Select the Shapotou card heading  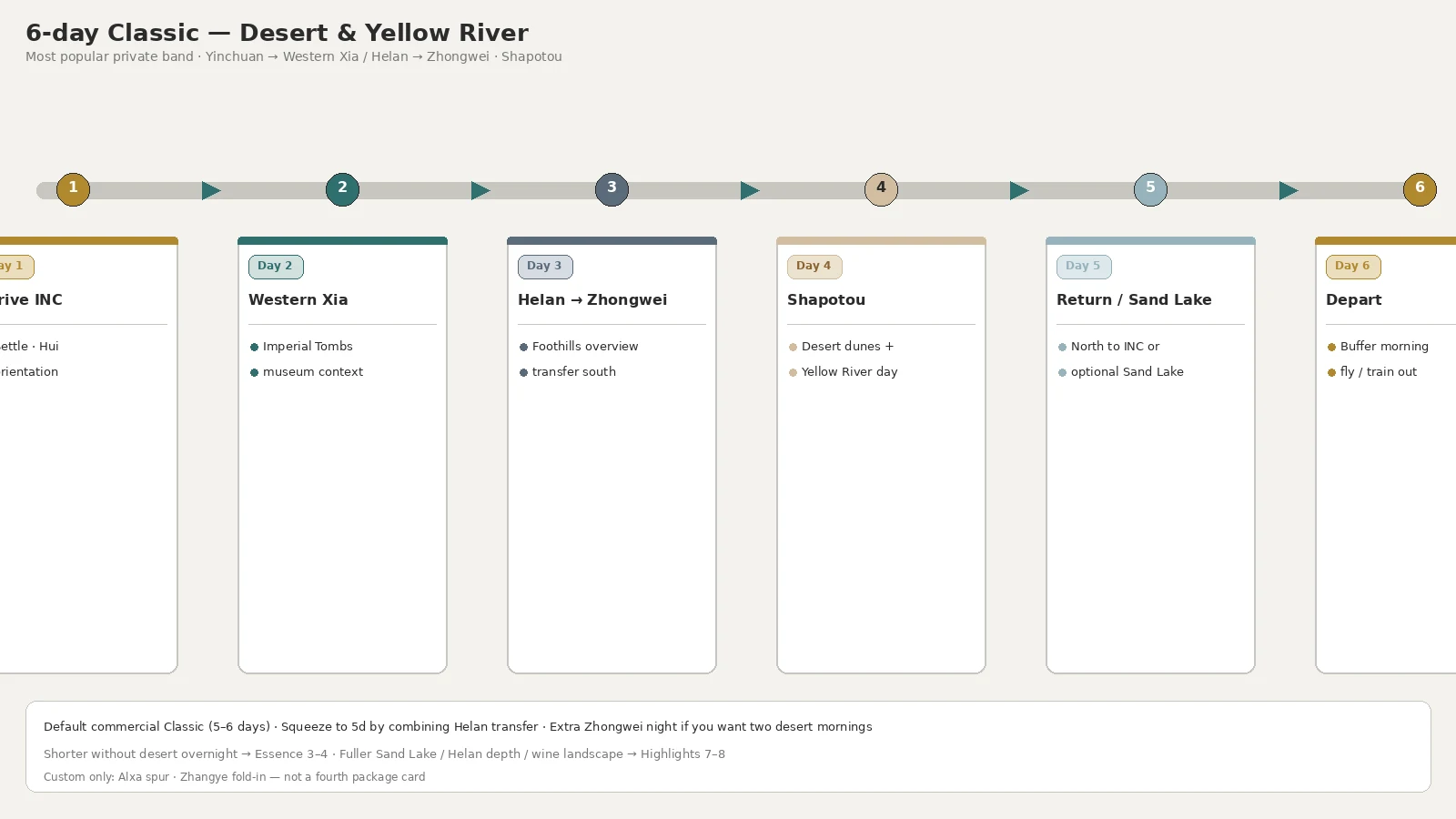(x=826, y=299)
